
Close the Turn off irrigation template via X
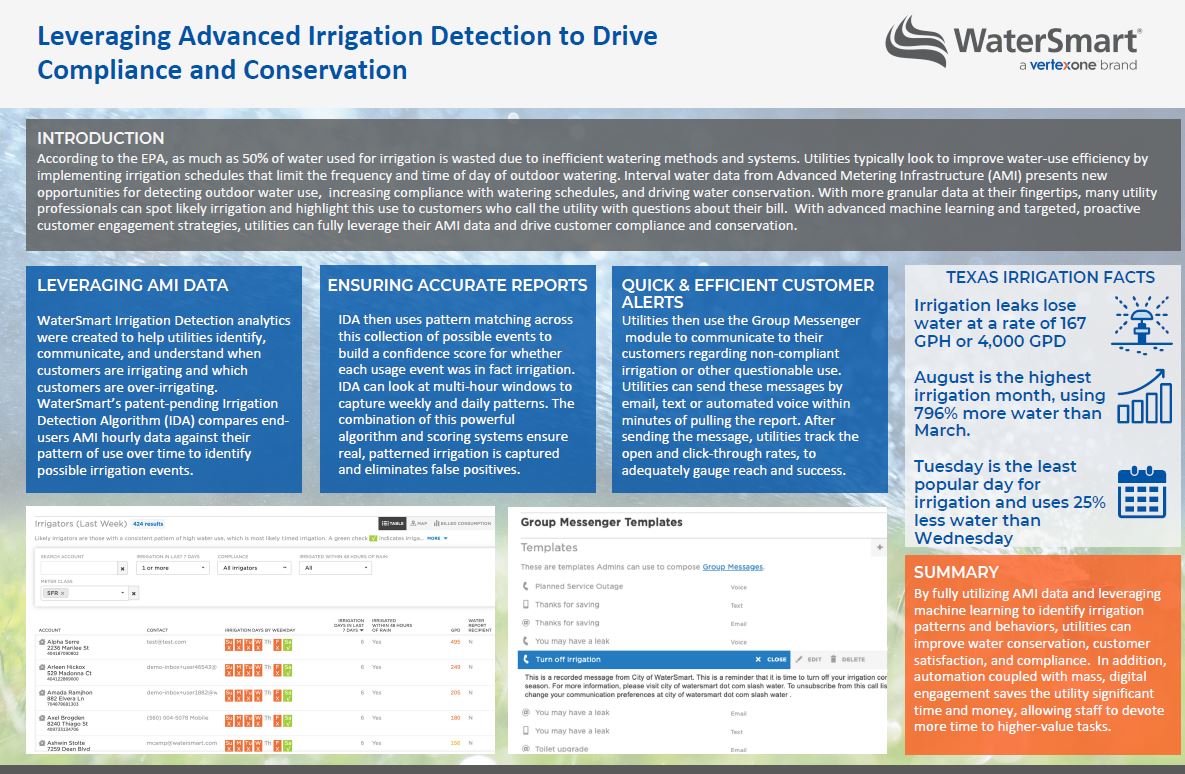click(x=758, y=659)
